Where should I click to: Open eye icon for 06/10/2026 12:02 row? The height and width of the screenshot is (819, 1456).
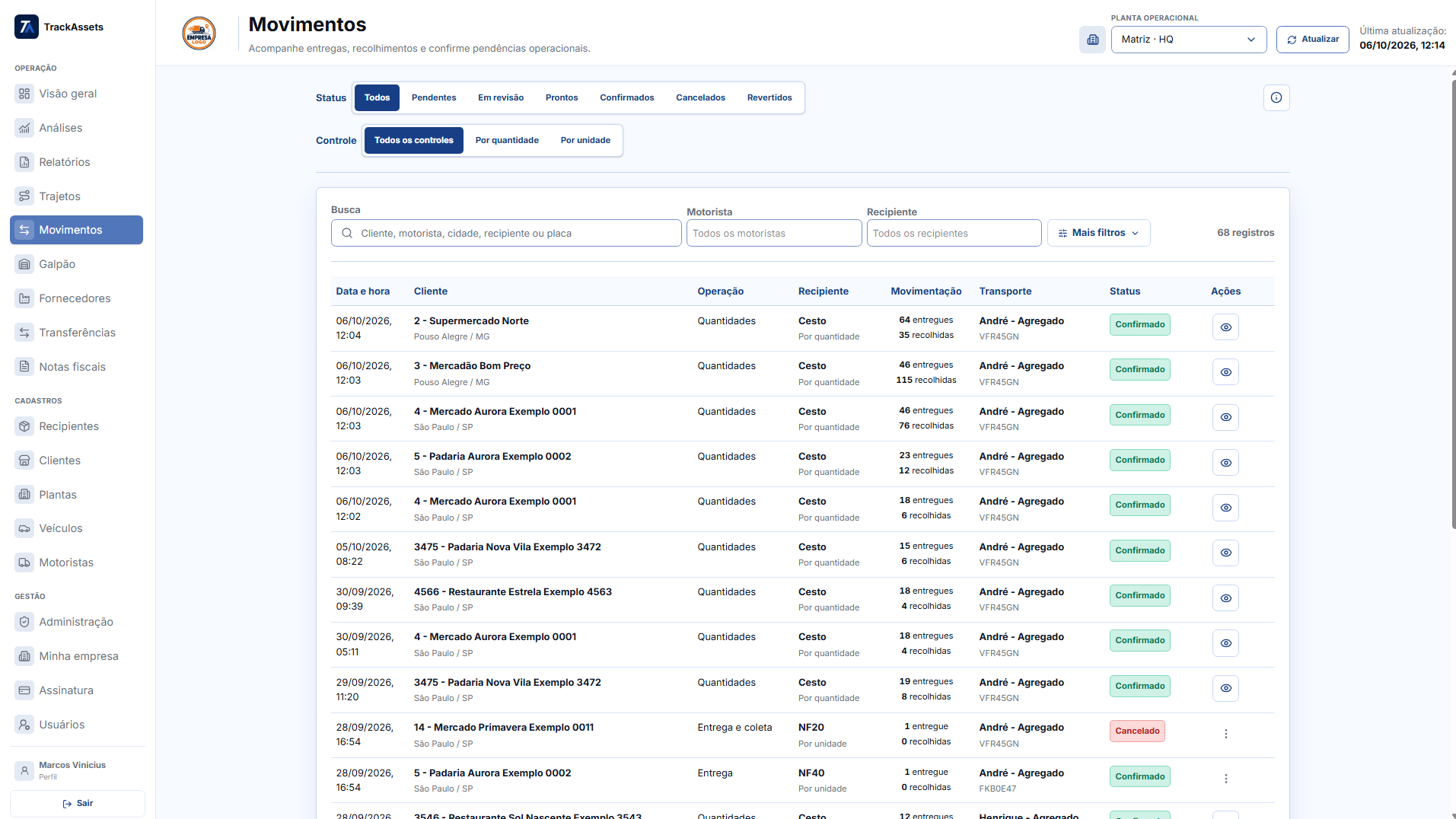click(x=1225, y=508)
